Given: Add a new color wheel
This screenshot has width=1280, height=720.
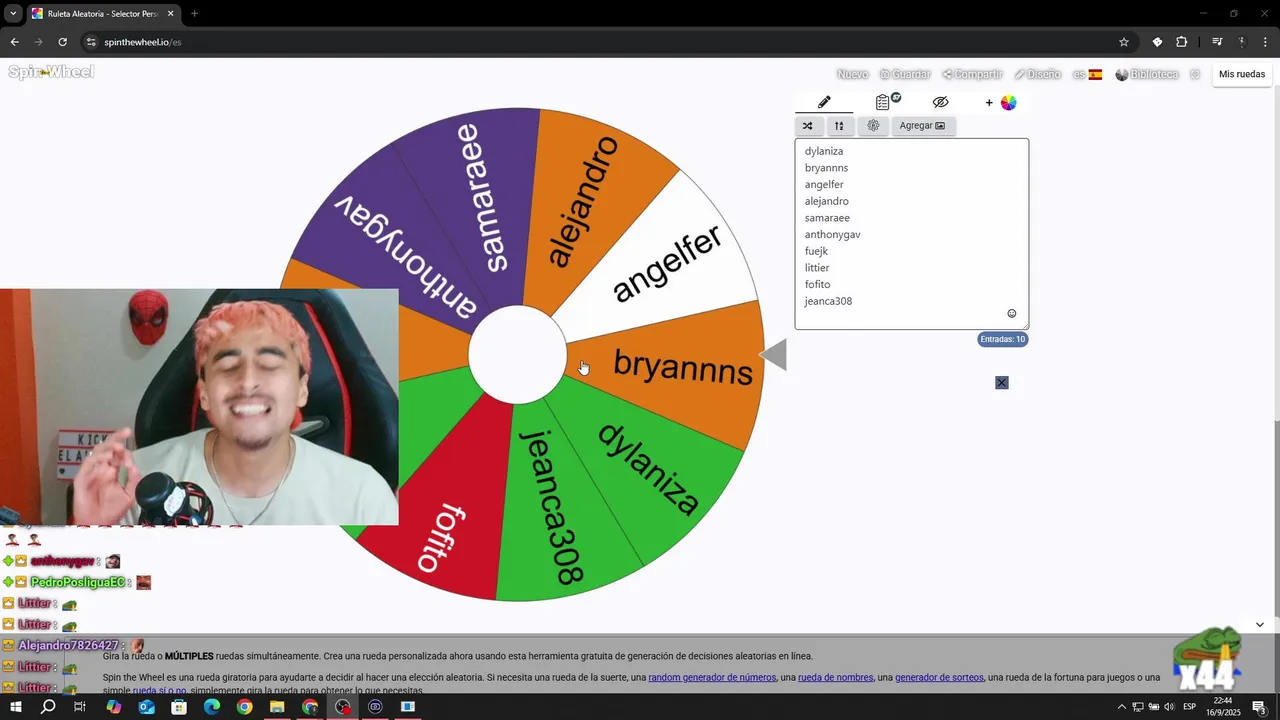Looking at the screenshot, I should (x=1001, y=102).
